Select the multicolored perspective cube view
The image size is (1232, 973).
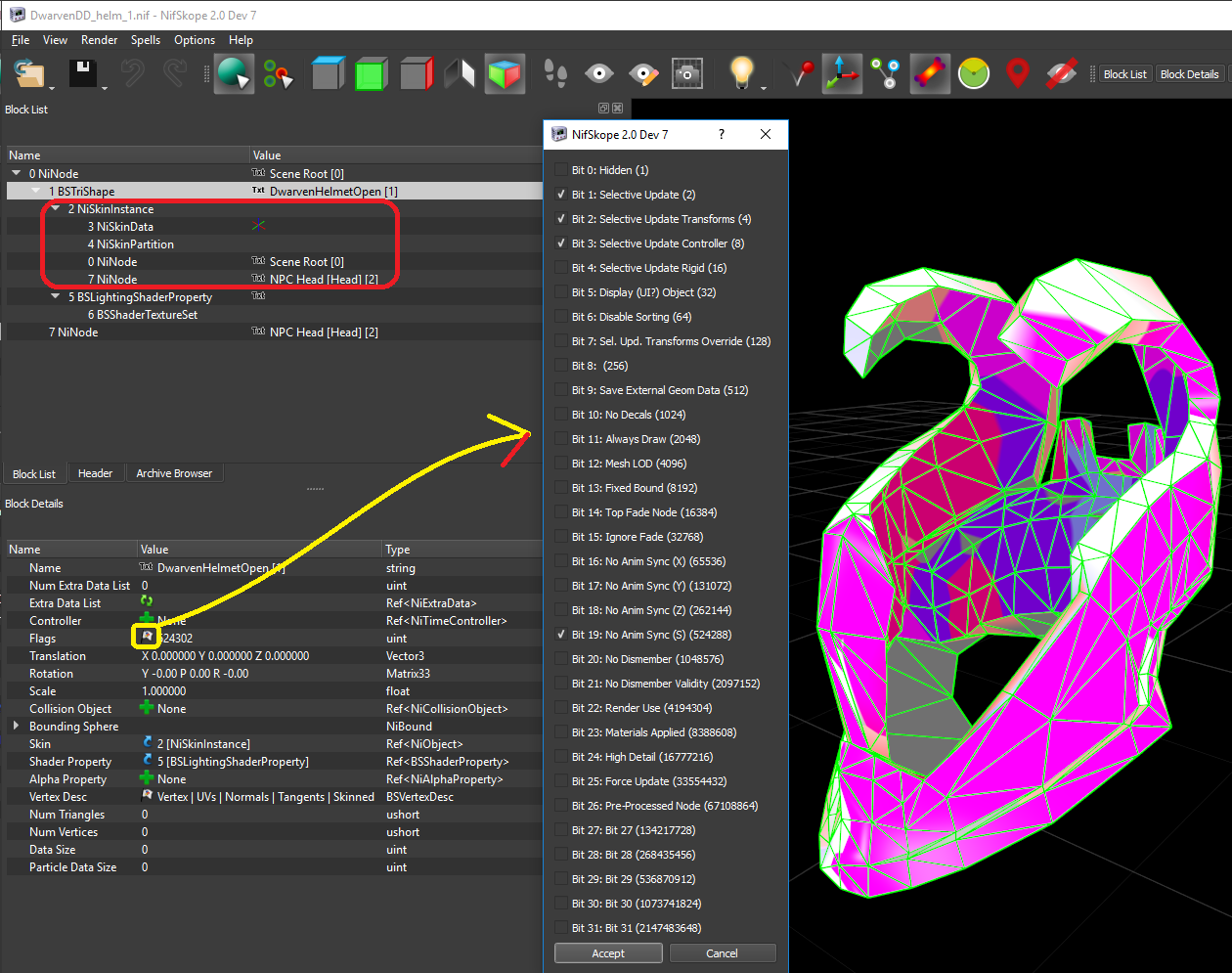point(505,74)
